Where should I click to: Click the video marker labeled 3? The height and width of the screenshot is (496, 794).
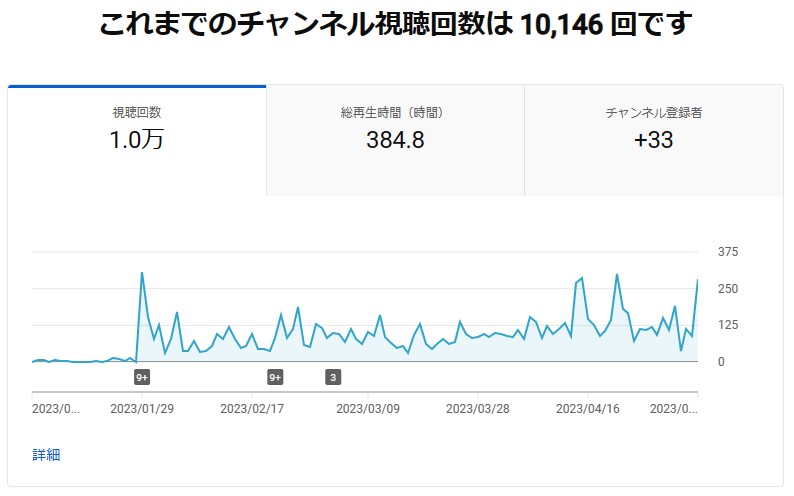[333, 377]
